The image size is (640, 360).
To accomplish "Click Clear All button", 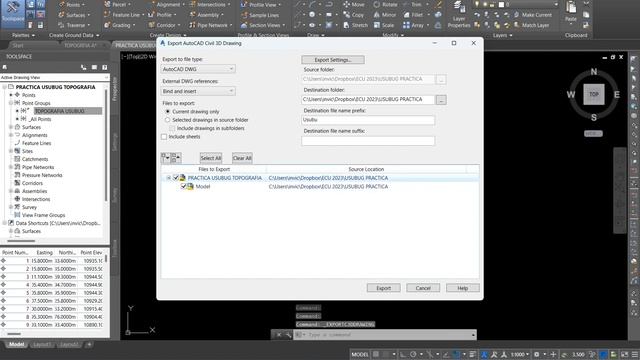I will pos(242,158).
